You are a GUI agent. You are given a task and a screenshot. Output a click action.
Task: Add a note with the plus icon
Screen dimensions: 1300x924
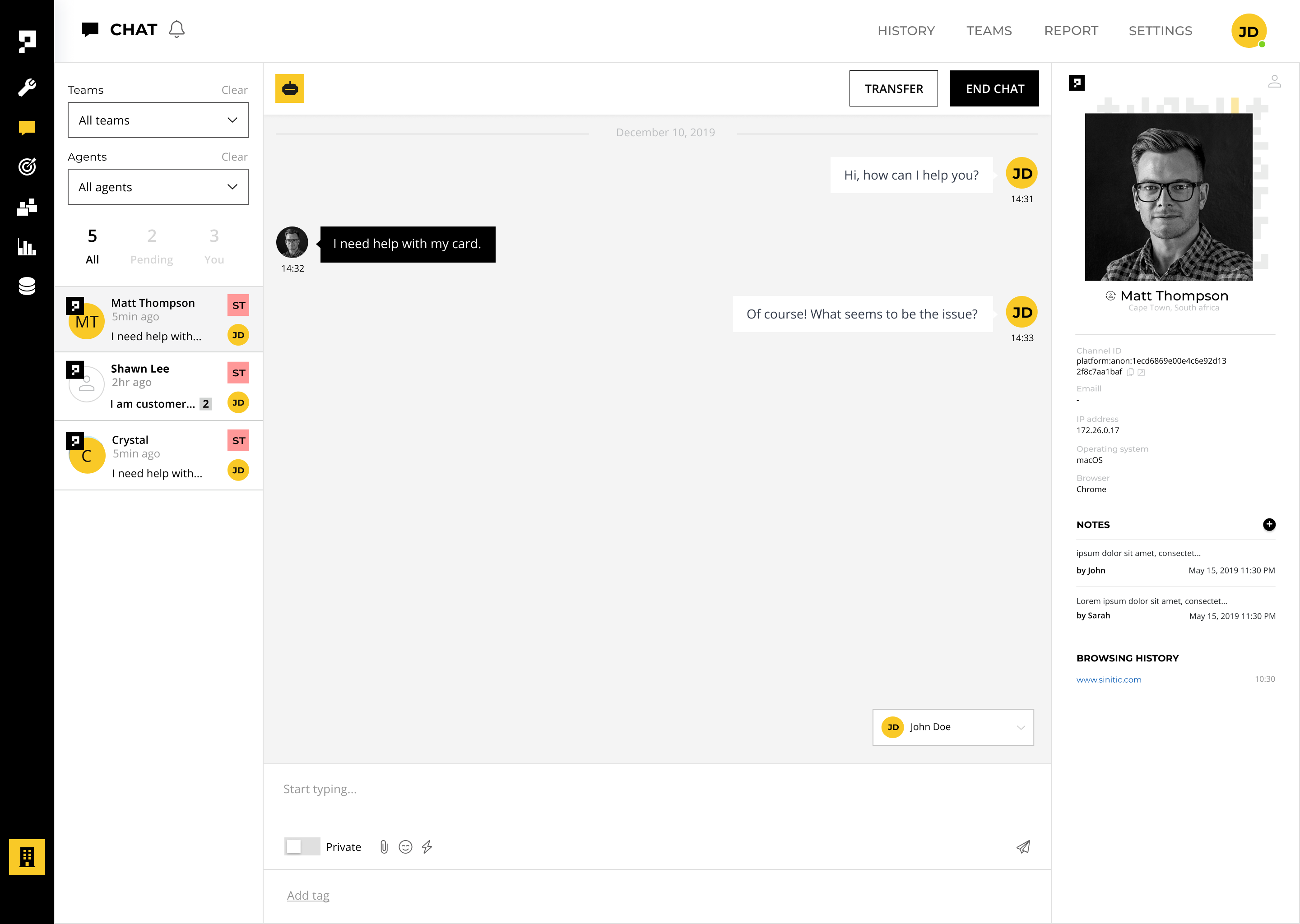[x=1269, y=524]
